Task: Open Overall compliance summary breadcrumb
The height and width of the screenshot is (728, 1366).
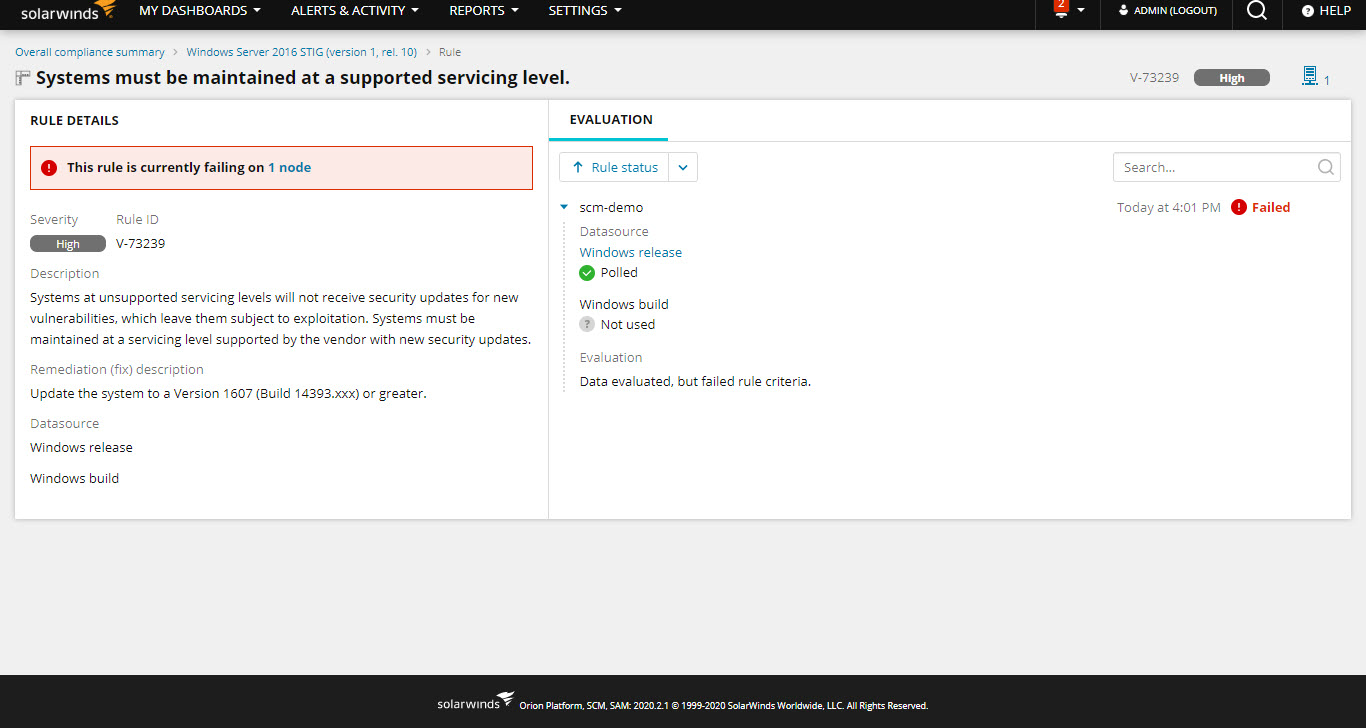Action: coord(90,52)
